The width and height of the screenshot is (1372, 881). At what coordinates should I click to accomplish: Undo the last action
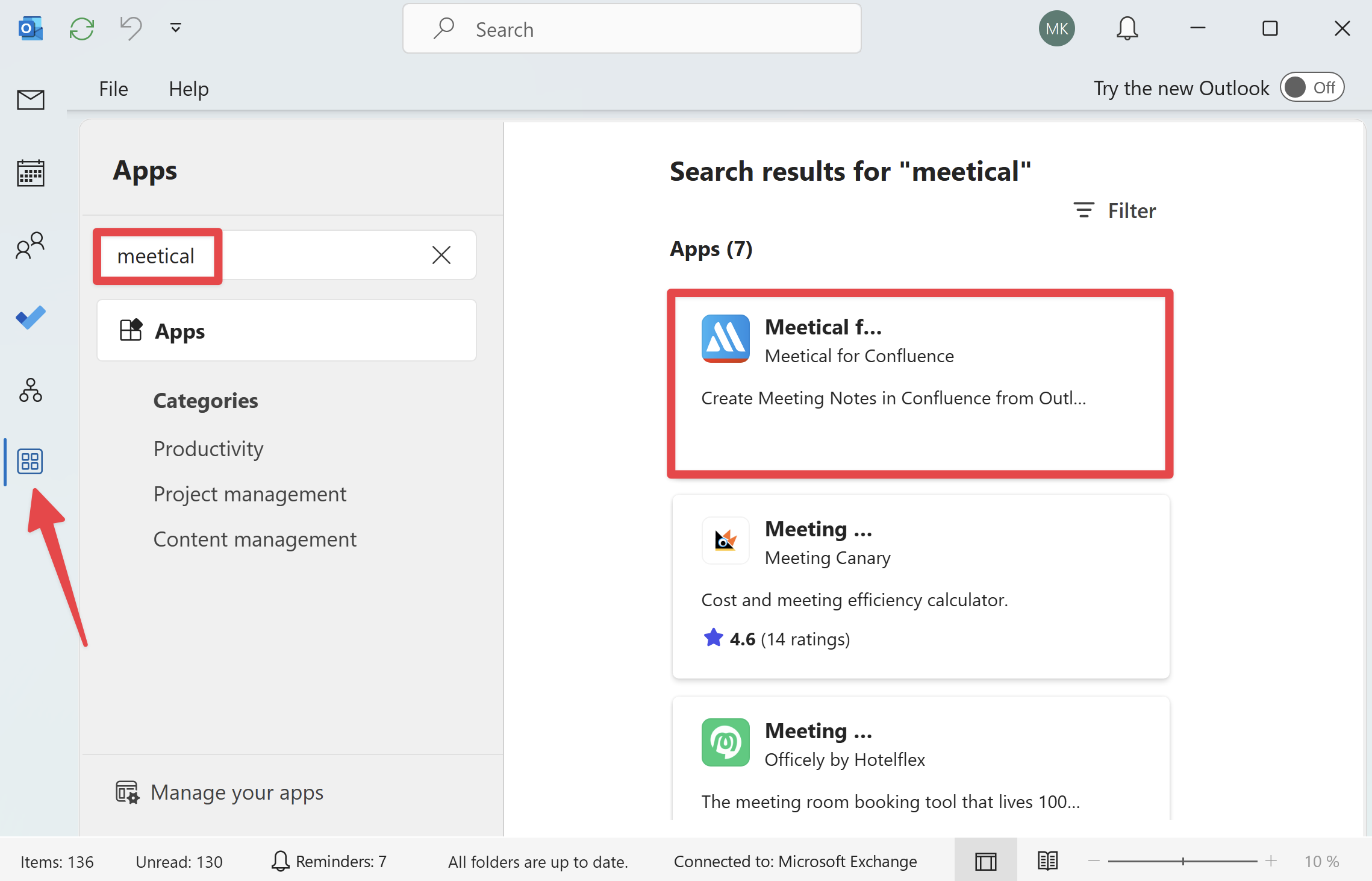[131, 28]
